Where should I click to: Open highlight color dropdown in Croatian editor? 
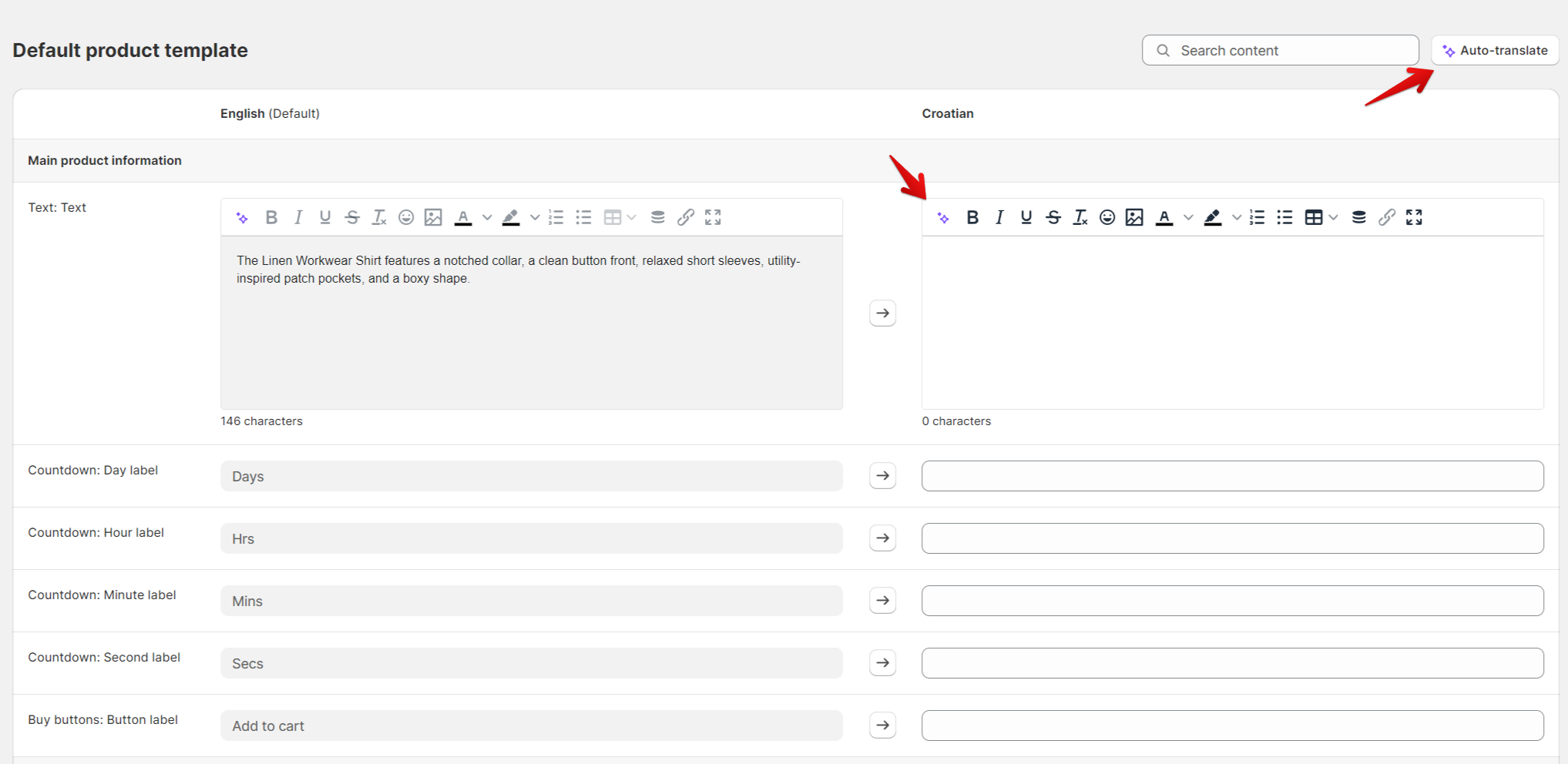[1237, 218]
